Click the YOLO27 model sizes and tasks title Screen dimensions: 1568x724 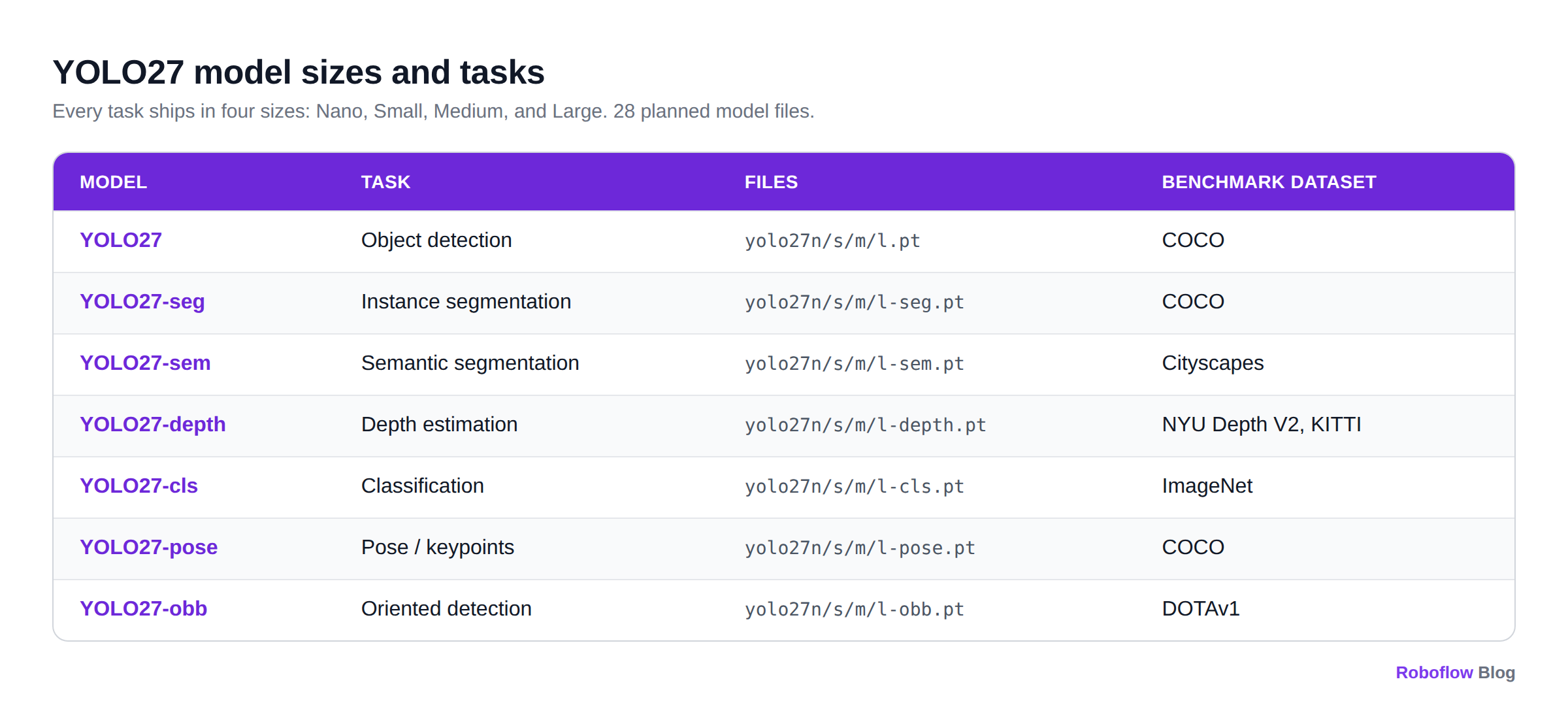tap(299, 72)
